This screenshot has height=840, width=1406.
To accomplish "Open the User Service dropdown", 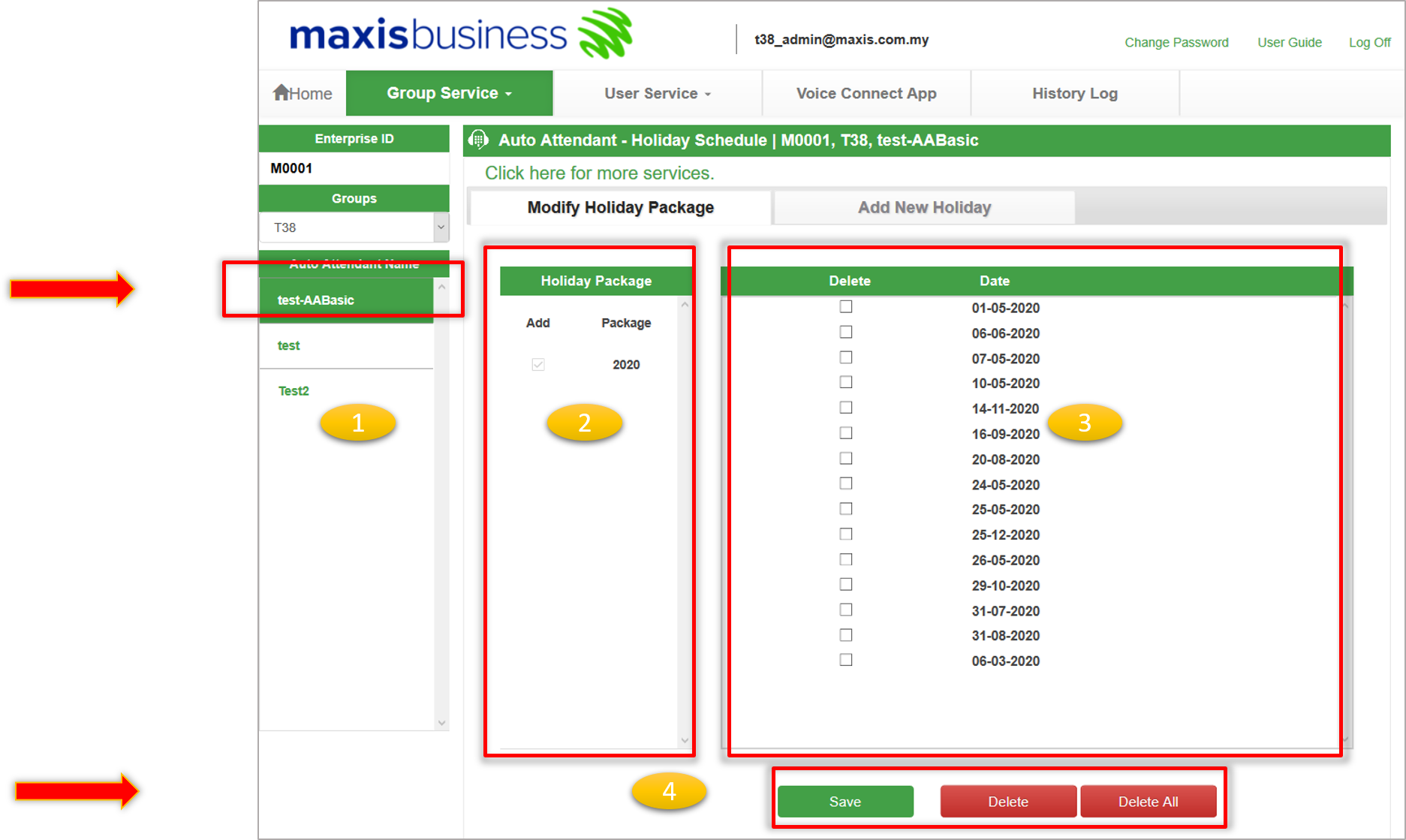I will [x=656, y=93].
